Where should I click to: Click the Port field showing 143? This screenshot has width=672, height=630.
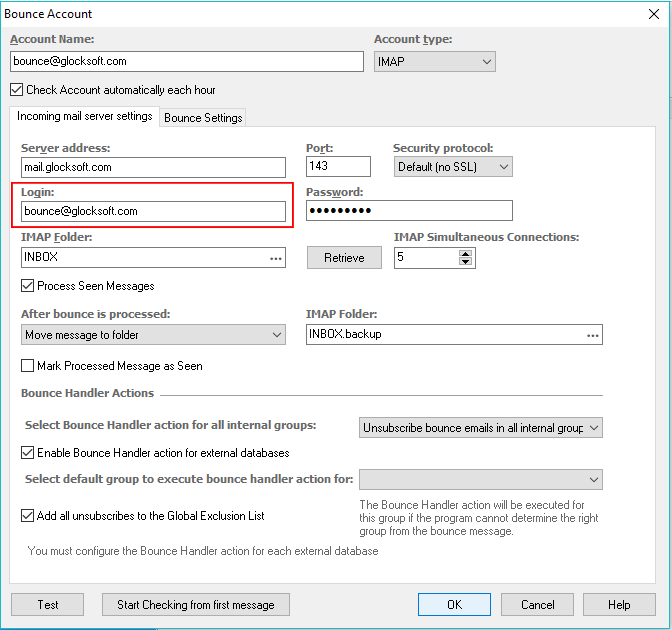coord(338,166)
